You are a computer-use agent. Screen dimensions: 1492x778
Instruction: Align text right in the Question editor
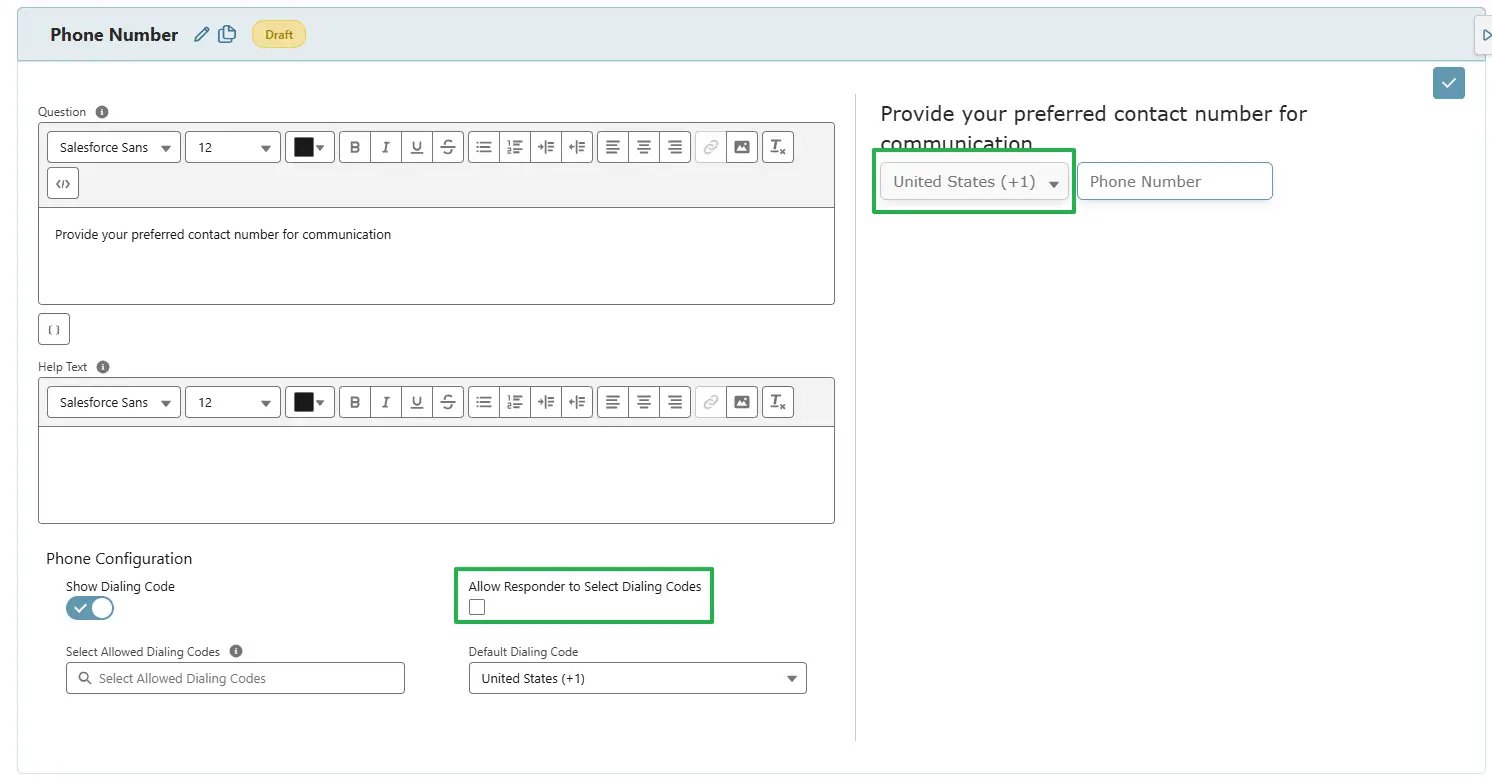pyautogui.click(x=675, y=147)
